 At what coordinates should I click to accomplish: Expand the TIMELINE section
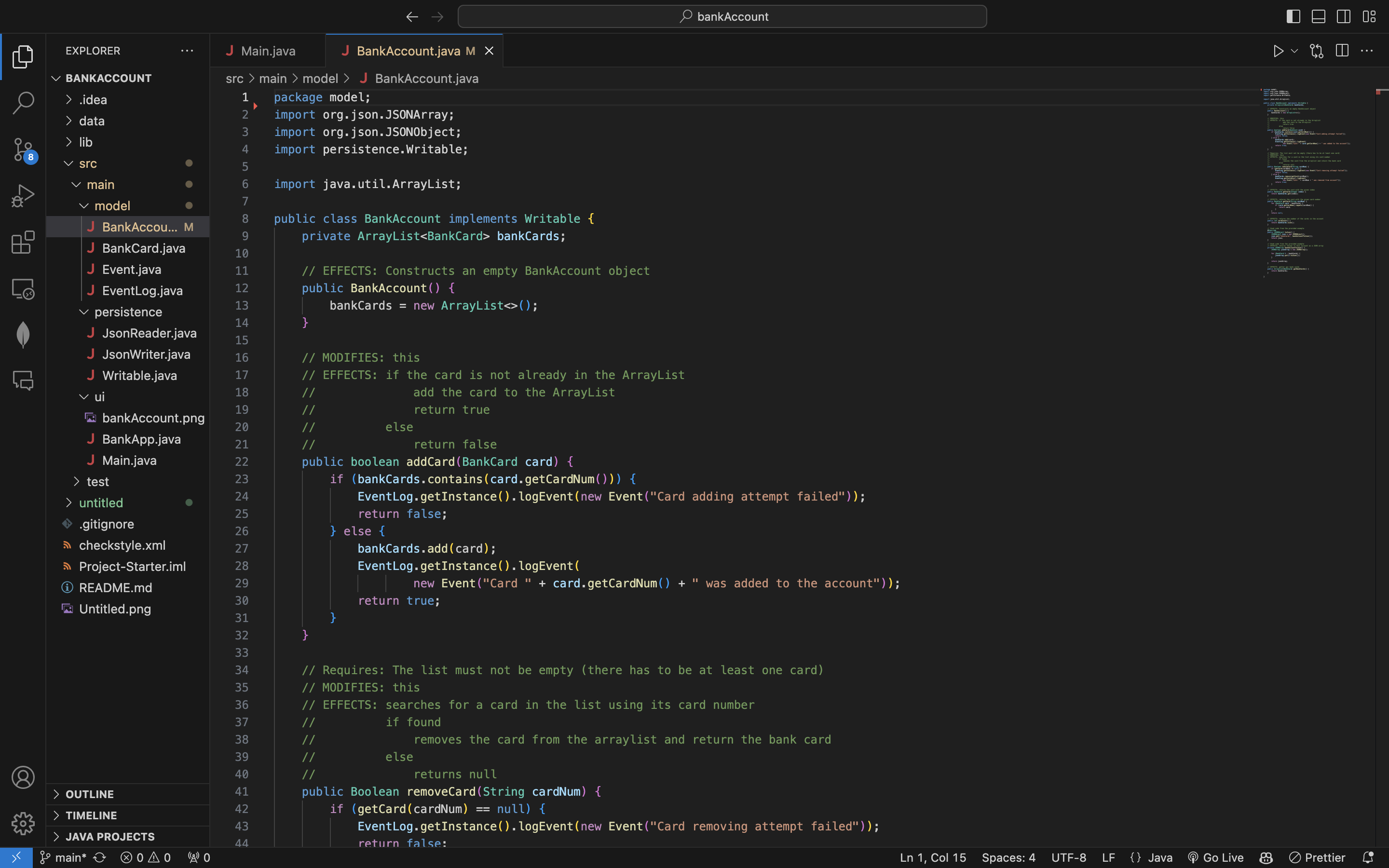(x=127, y=815)
